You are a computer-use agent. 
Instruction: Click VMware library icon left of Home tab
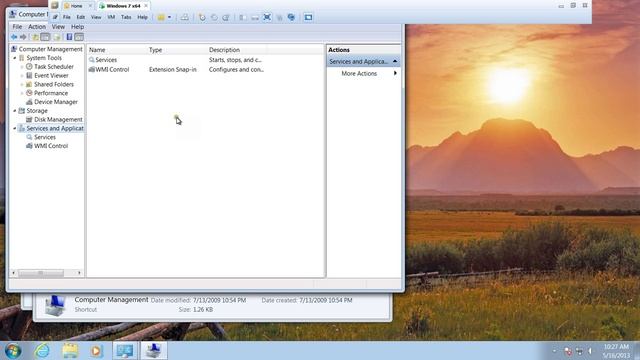(55, 6)
